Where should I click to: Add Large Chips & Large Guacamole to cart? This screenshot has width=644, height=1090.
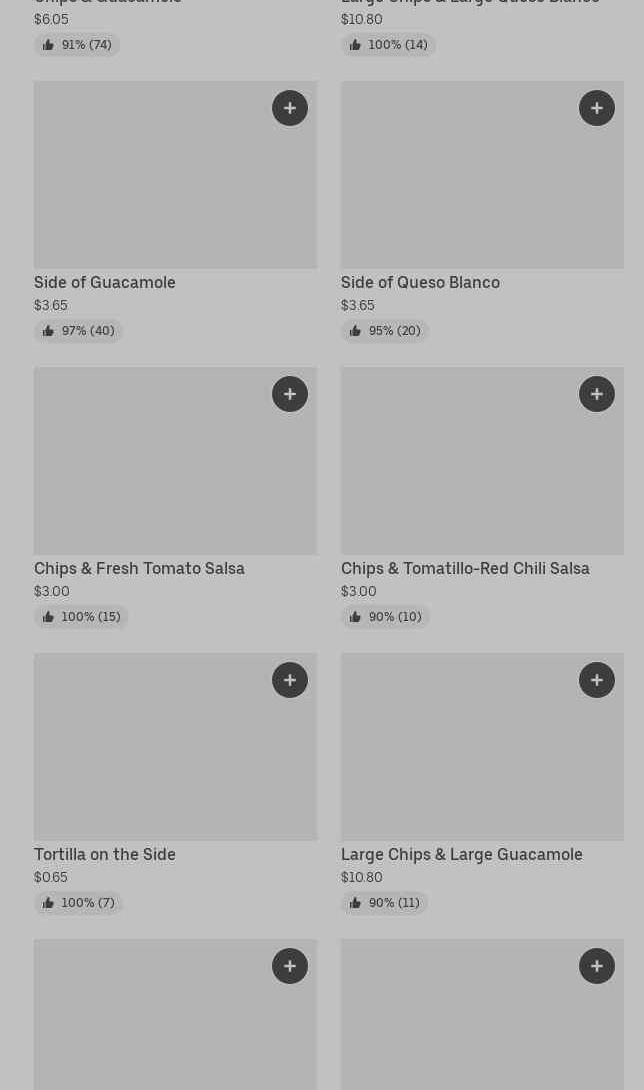coord(597,680)
